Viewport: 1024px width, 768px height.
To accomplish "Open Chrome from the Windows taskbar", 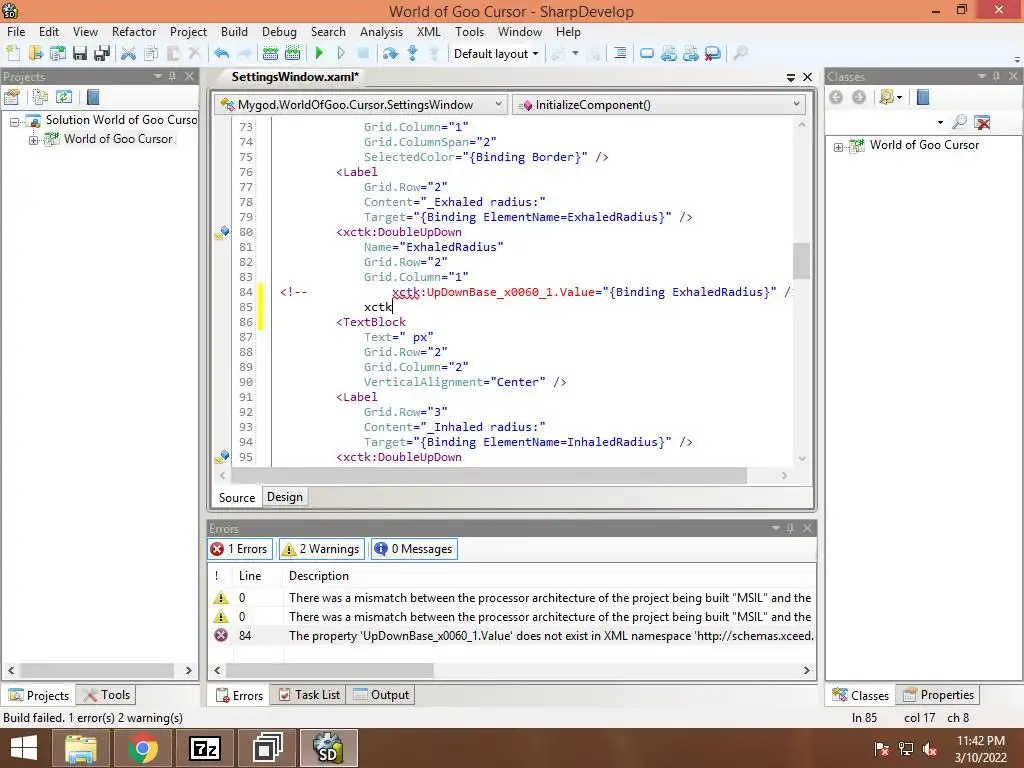I will click(142, 748).
